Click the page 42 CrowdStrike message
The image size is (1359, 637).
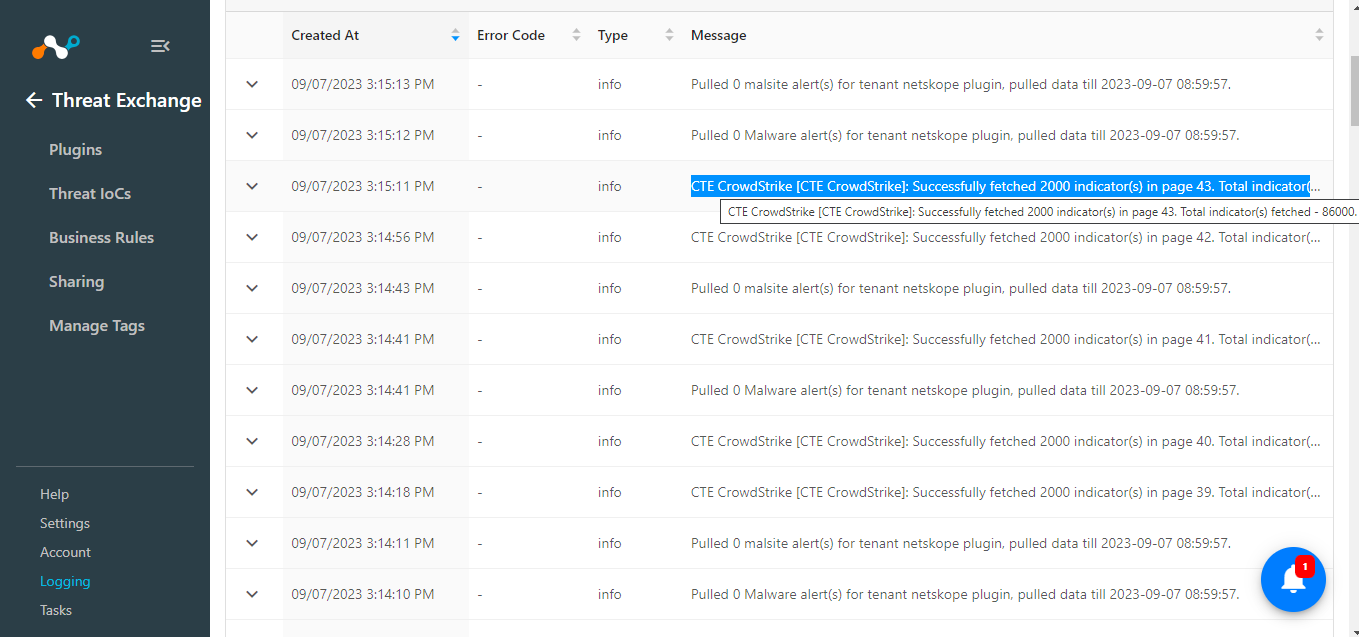point(1005,237)
